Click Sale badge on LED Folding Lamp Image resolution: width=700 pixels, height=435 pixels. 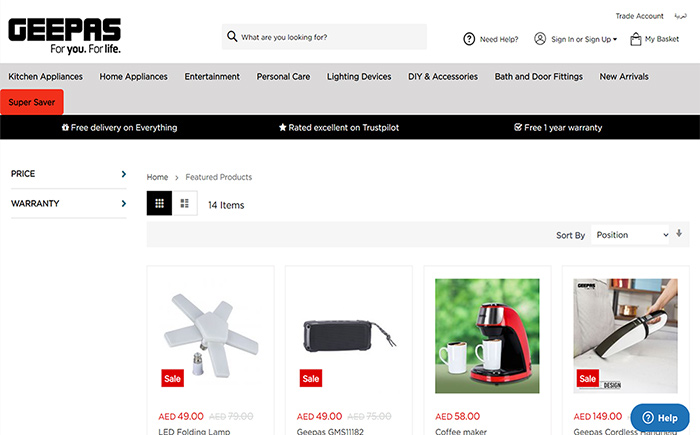172,378
